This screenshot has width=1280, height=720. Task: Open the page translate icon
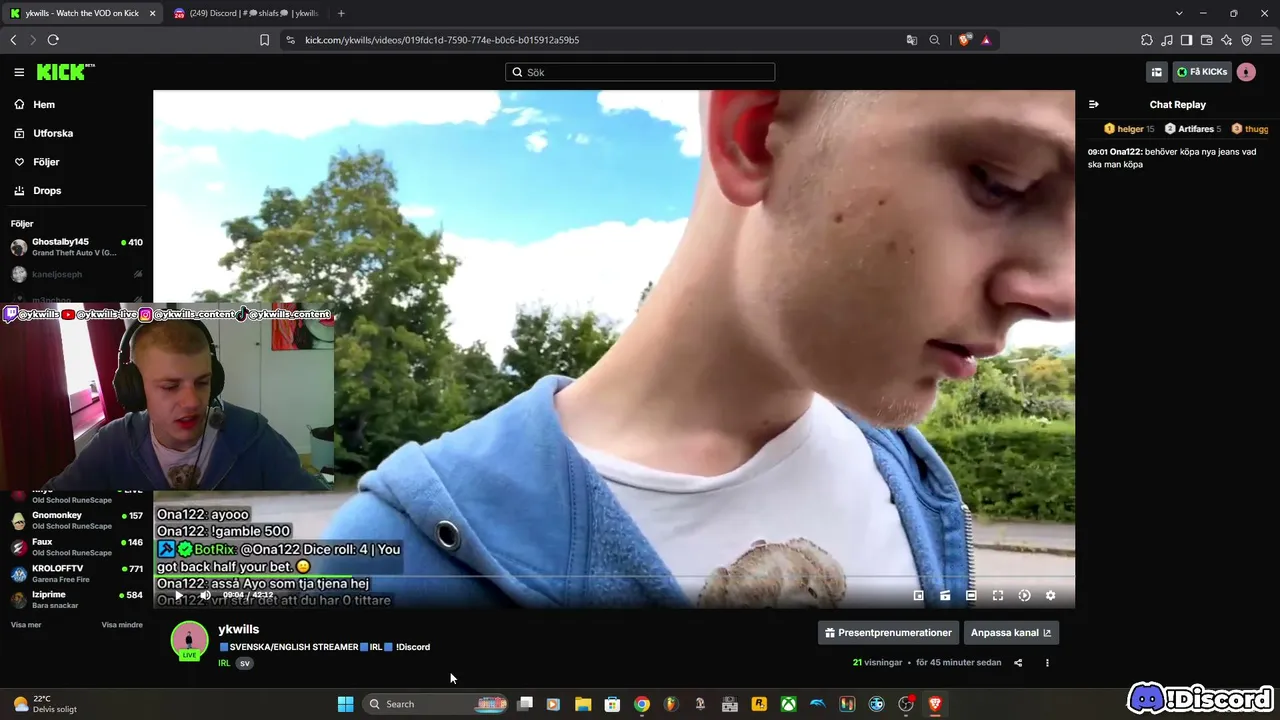pyautogui.click(x=912, y=40)
